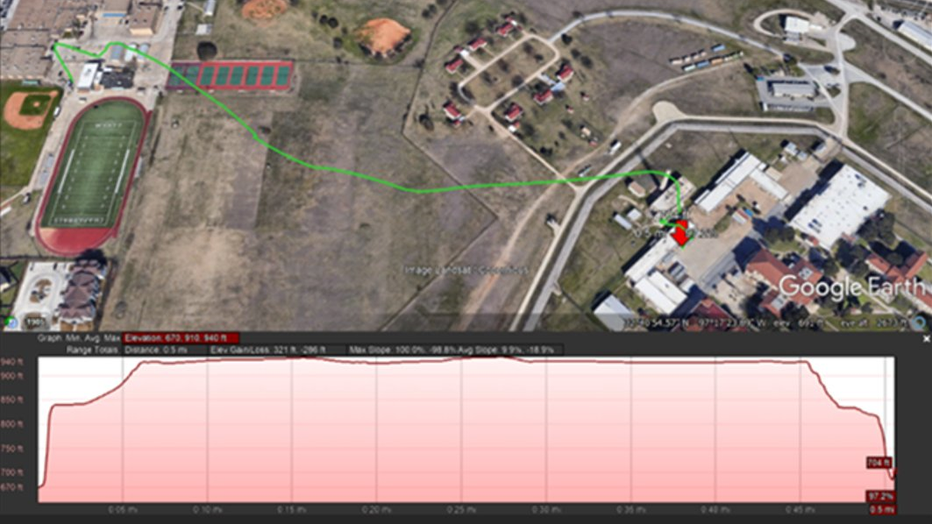The image size is (932, 524).
Task: Click the Distance range total value
Action: click(156, 350)
